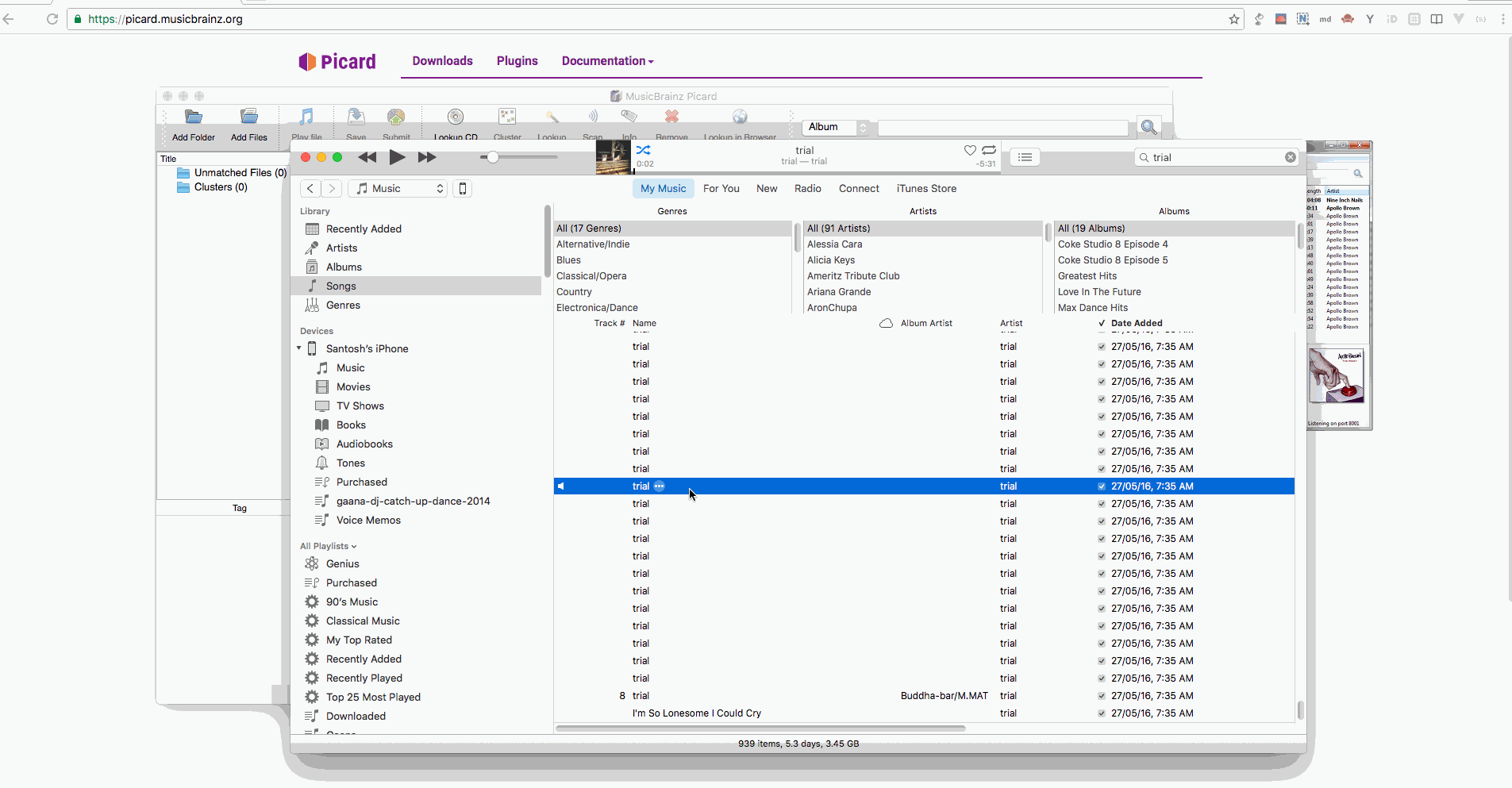Screen dimensions: 1512x788
Task: Click the horizontal scrollbar under the song list
Action: 760,728
